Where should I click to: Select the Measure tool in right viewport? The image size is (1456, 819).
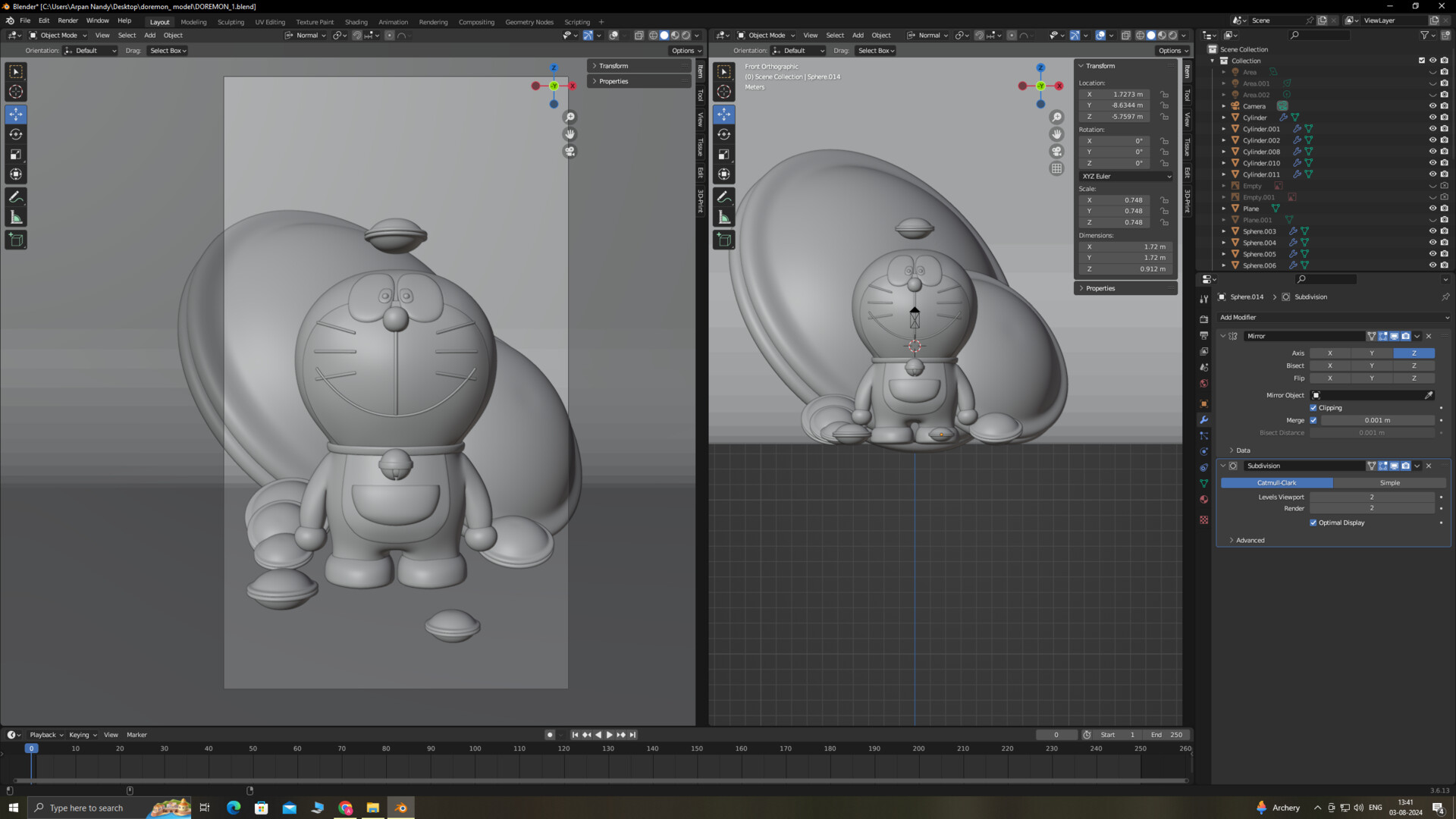[x=724, y=218]
